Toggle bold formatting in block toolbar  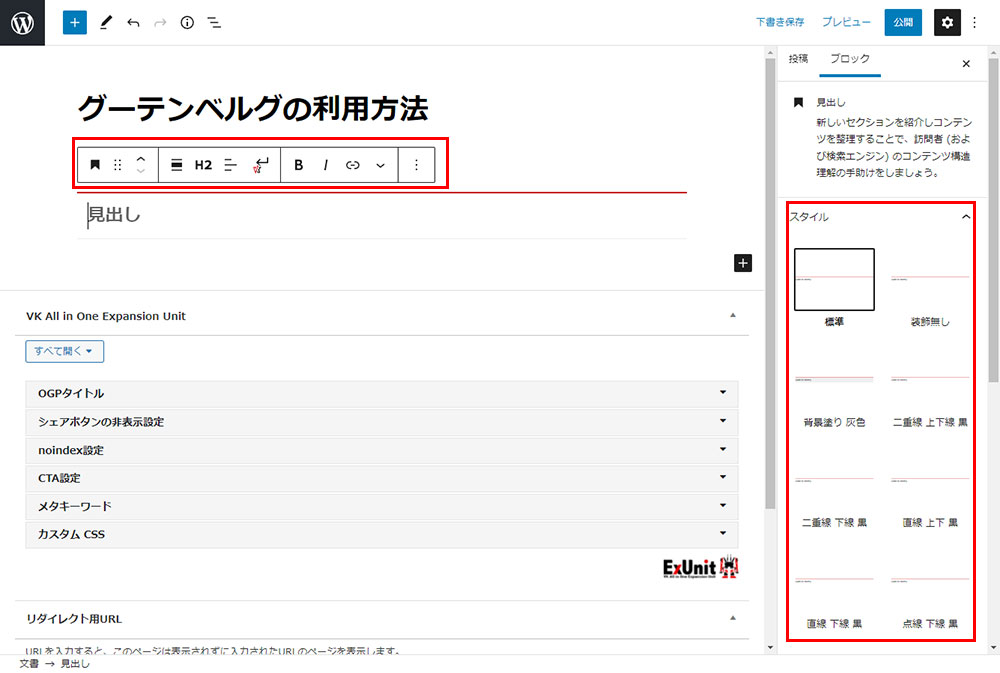[299, 165]
